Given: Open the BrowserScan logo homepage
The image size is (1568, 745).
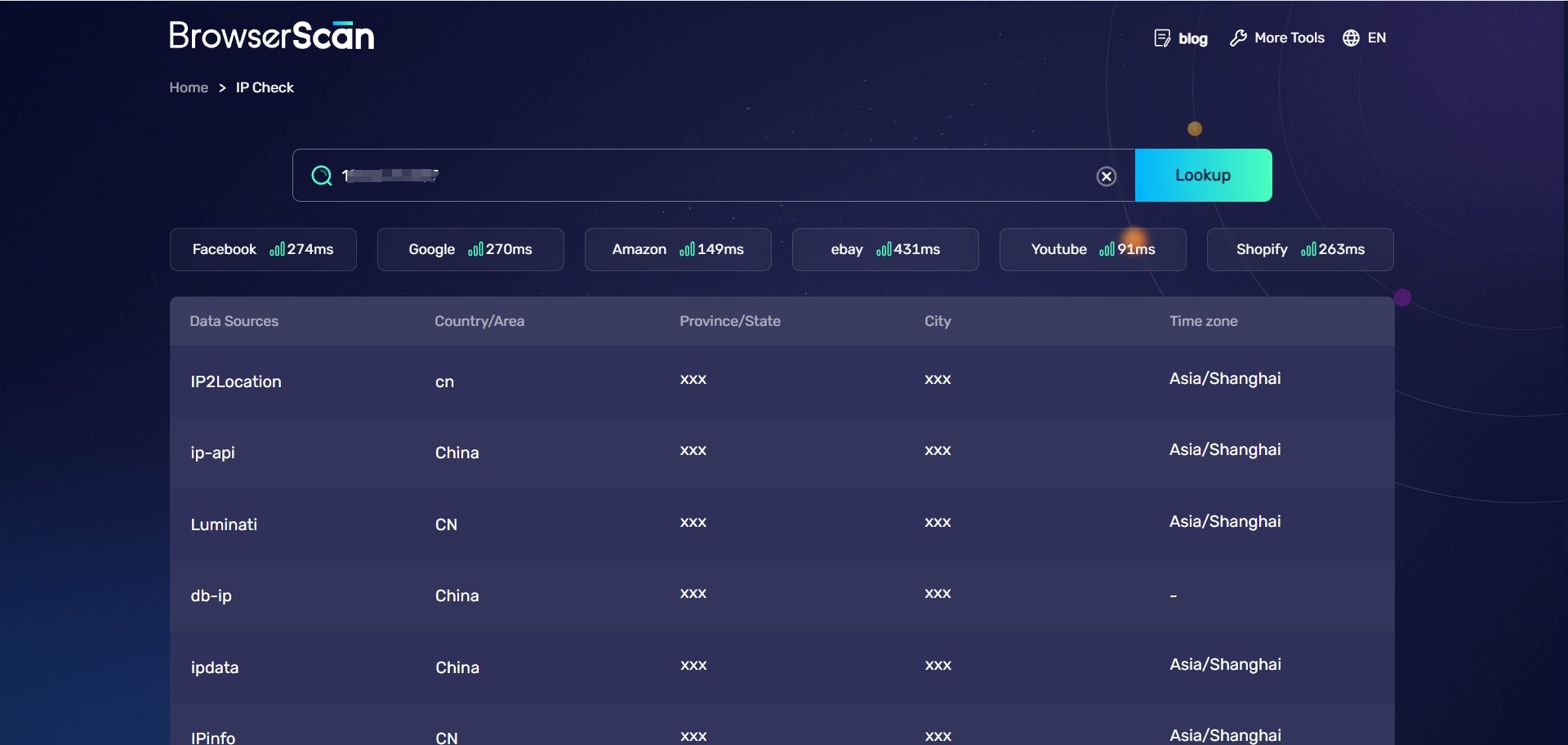Looking at the screenshot, I should 272,35.
